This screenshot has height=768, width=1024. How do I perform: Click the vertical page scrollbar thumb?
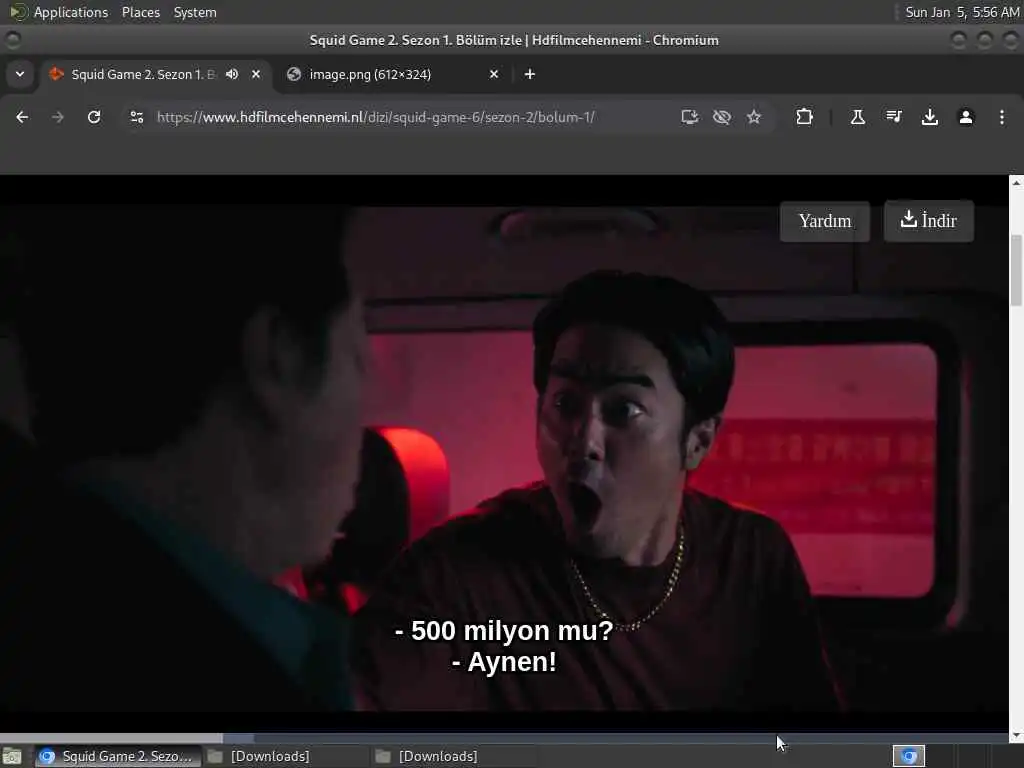coord(1016,270)
